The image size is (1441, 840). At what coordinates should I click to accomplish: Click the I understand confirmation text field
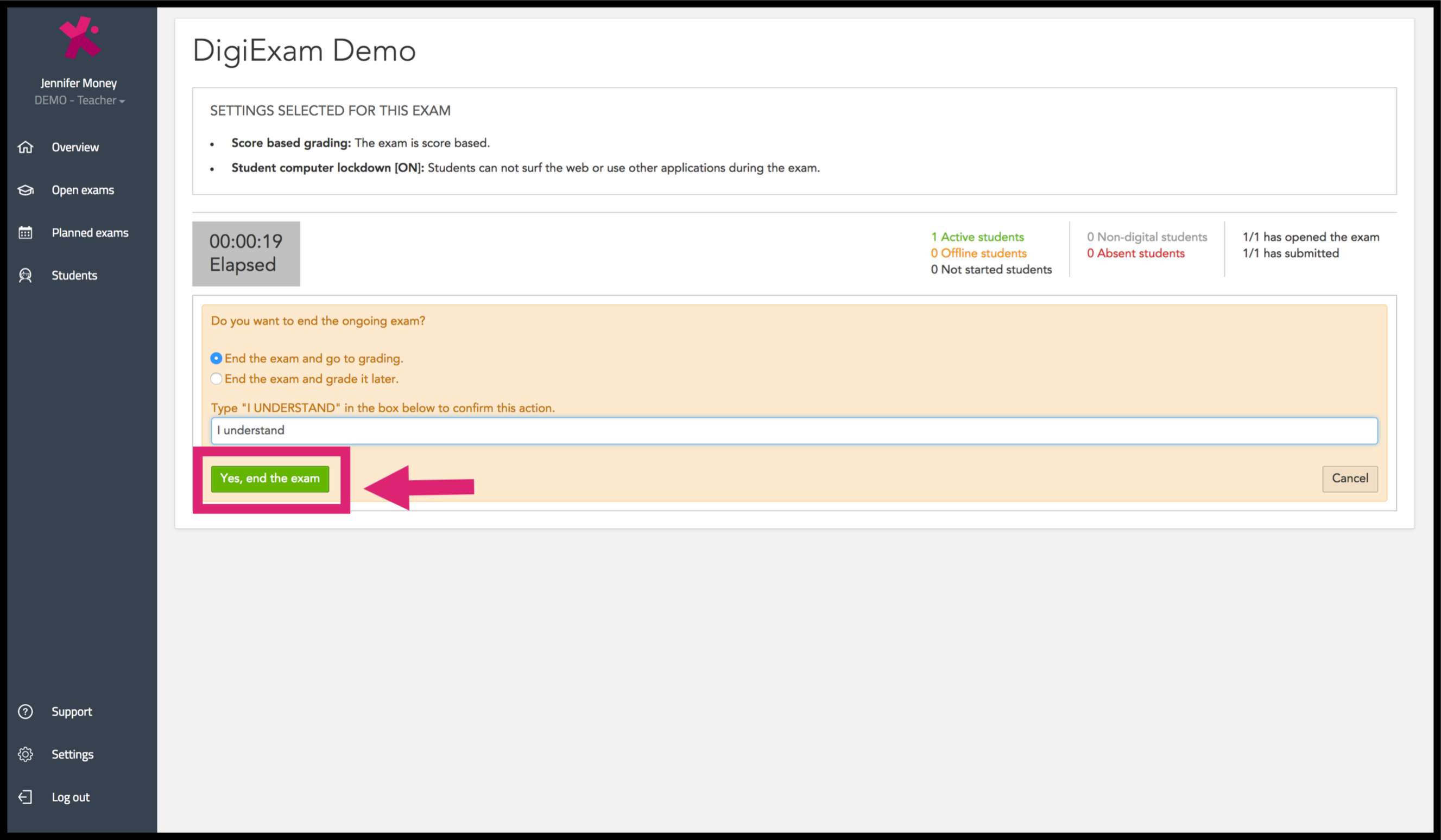point(794,430)
